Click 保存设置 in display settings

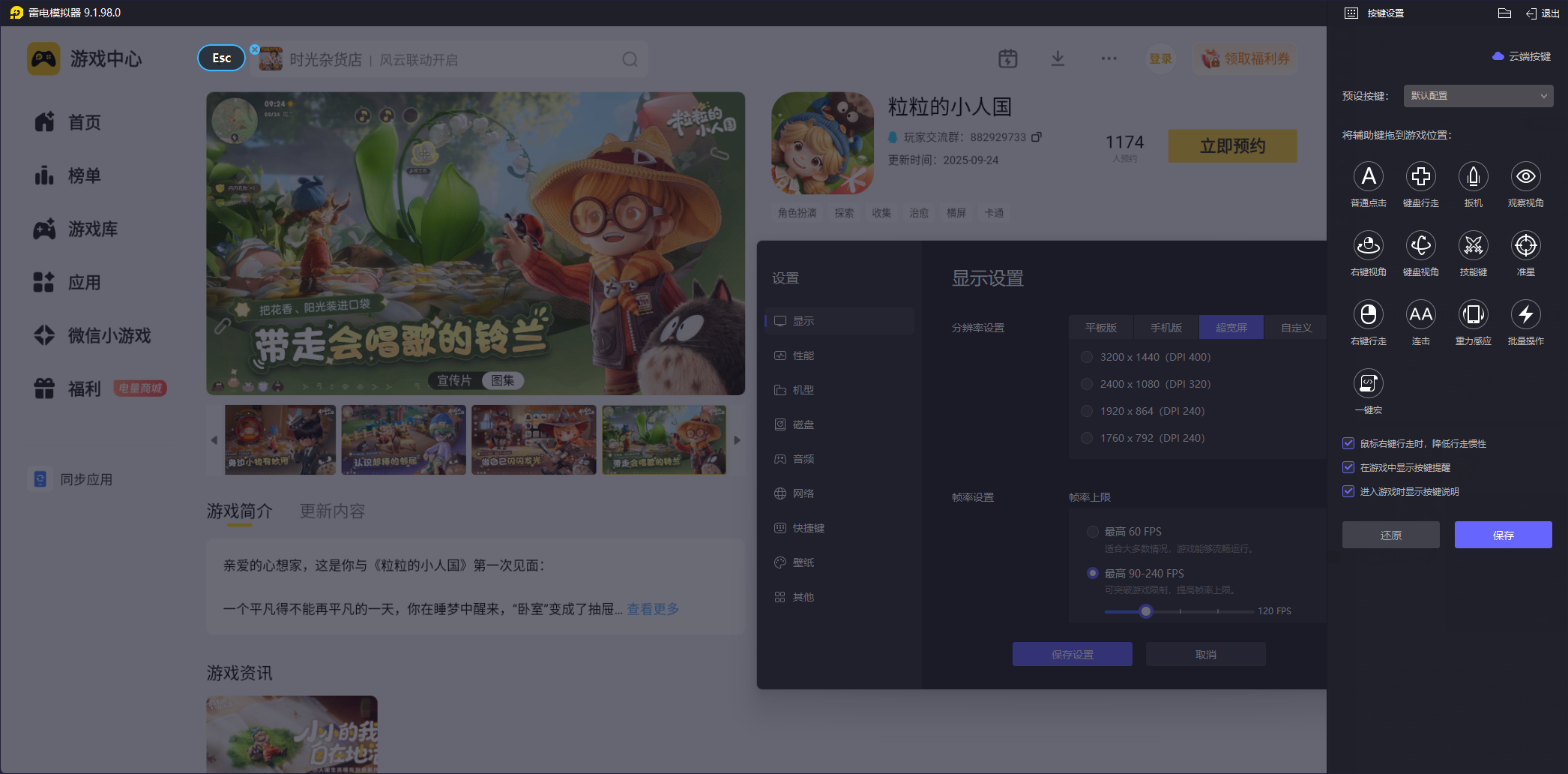tap(1072, 654)
